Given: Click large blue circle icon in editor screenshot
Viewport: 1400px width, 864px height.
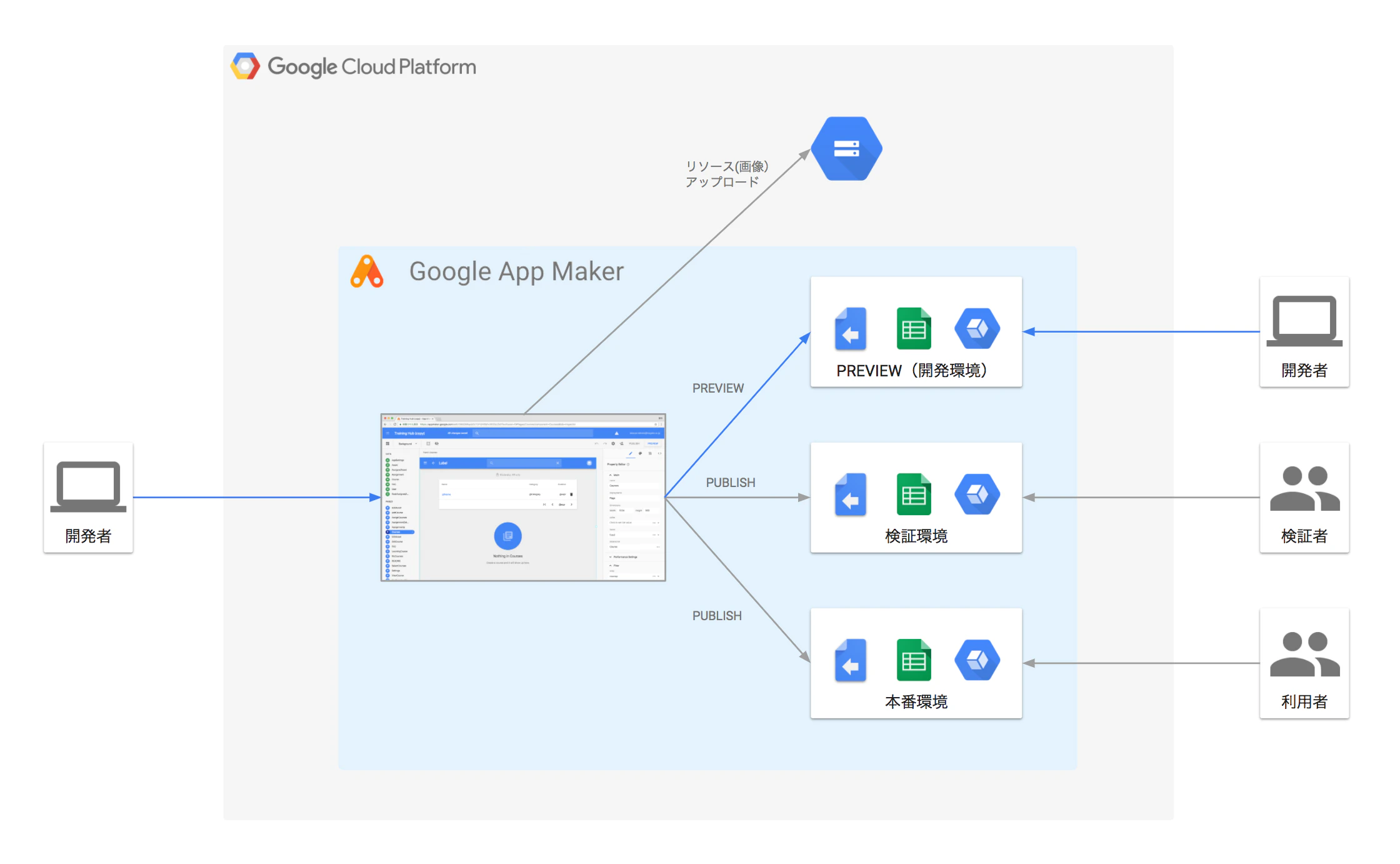Looking at the screenshot, I should pyautogui.click(x=507, y=536).
